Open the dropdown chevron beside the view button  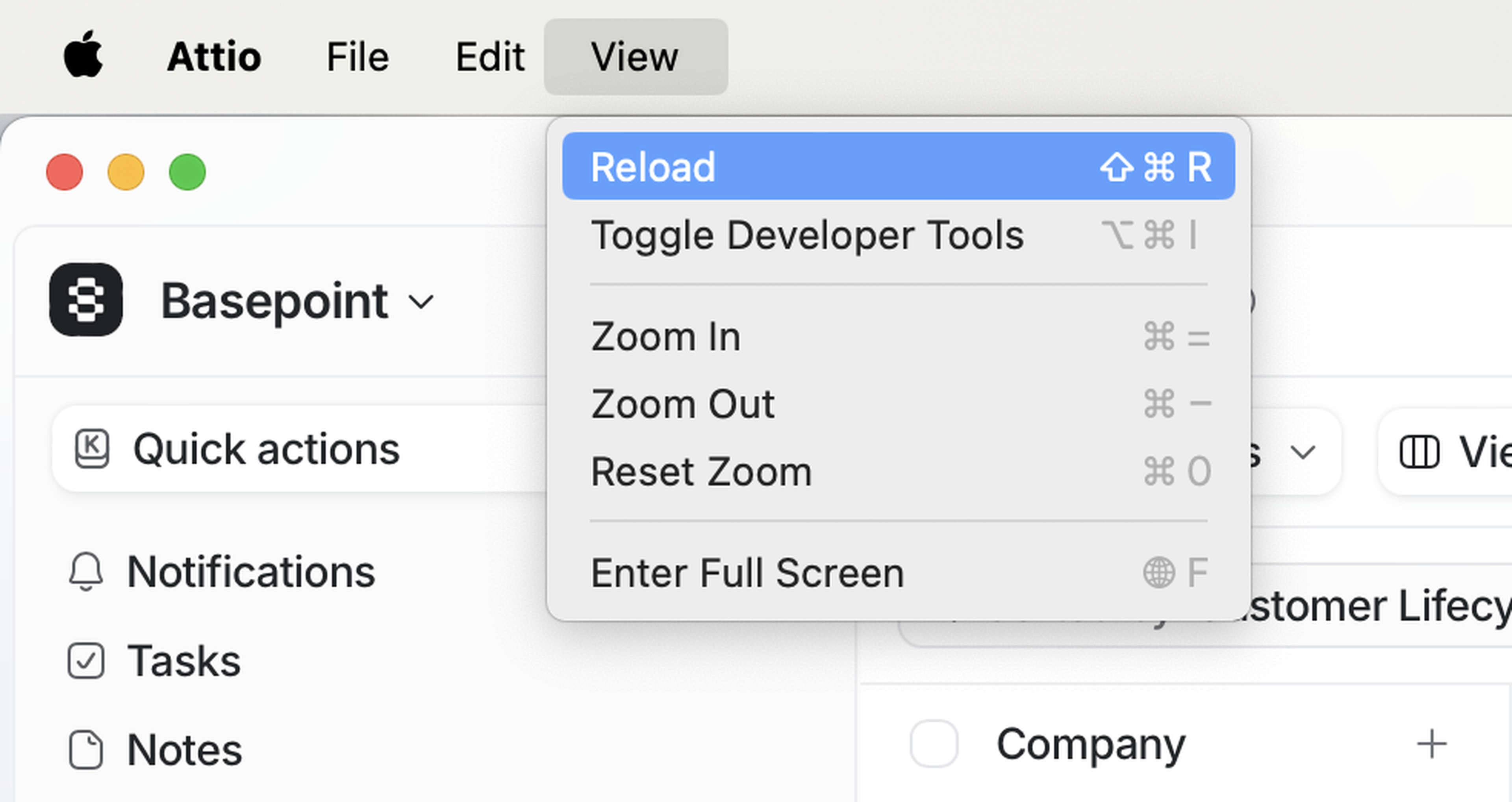(x=1303, y=452)
